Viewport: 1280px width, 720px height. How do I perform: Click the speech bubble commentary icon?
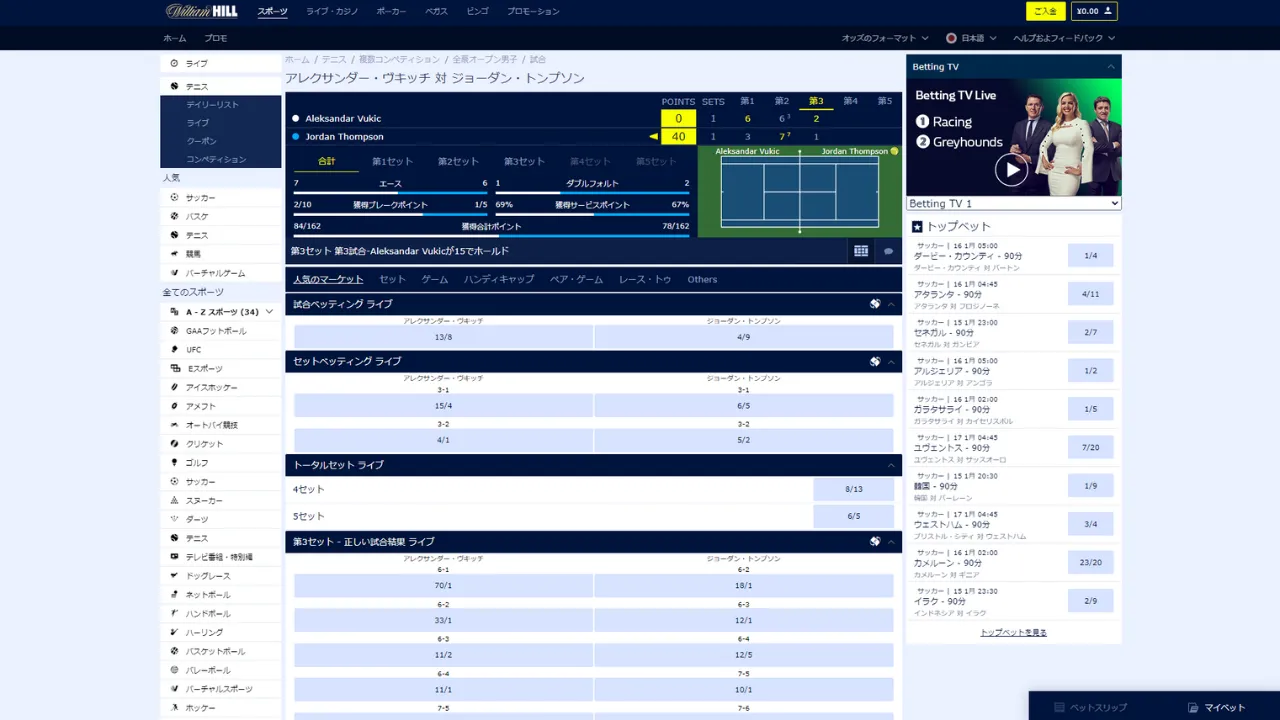[x=888, y=251]
